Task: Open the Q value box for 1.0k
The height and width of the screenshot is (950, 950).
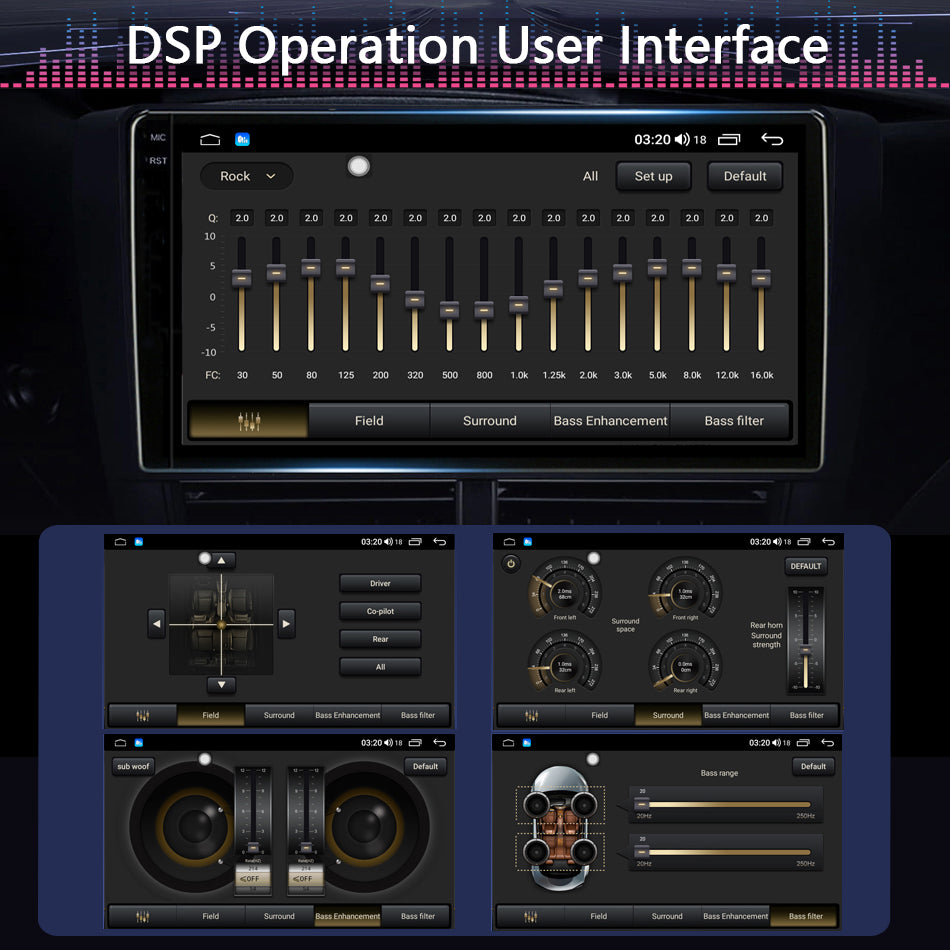Action: 519,218
